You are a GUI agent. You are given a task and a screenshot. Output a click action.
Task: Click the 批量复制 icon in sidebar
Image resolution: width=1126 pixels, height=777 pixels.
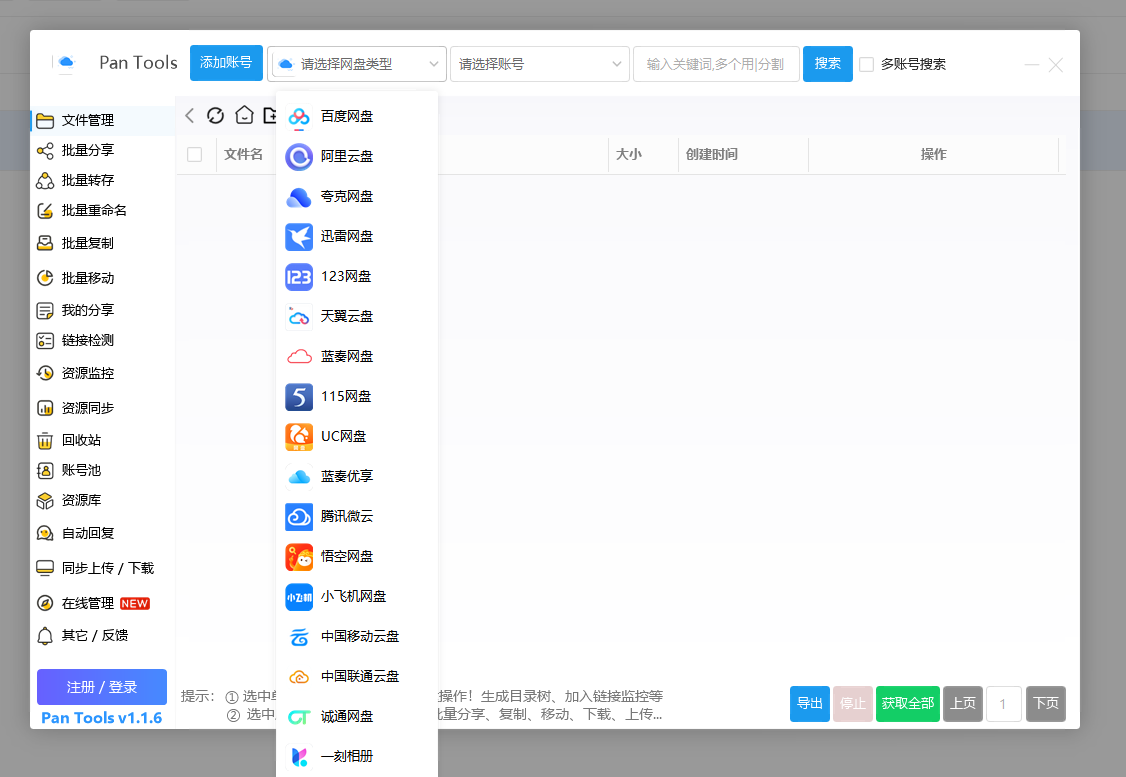45,243
